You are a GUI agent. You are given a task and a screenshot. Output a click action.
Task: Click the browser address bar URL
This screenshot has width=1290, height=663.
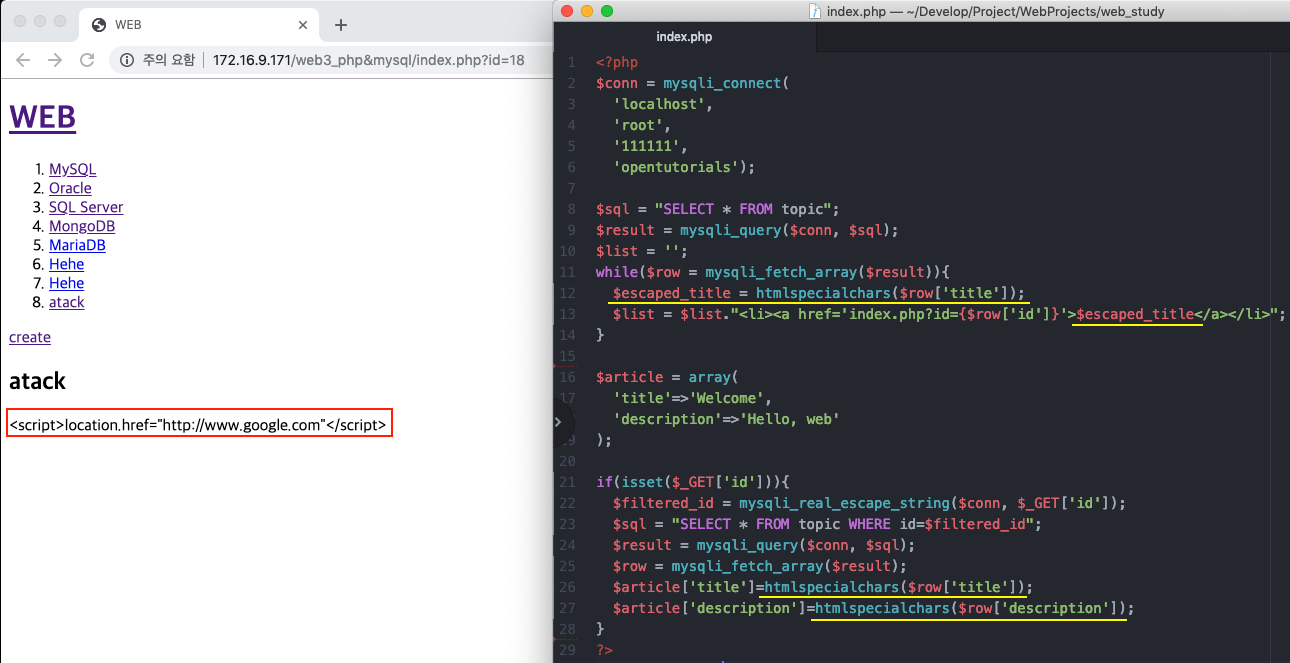click(x=368, y=60)
